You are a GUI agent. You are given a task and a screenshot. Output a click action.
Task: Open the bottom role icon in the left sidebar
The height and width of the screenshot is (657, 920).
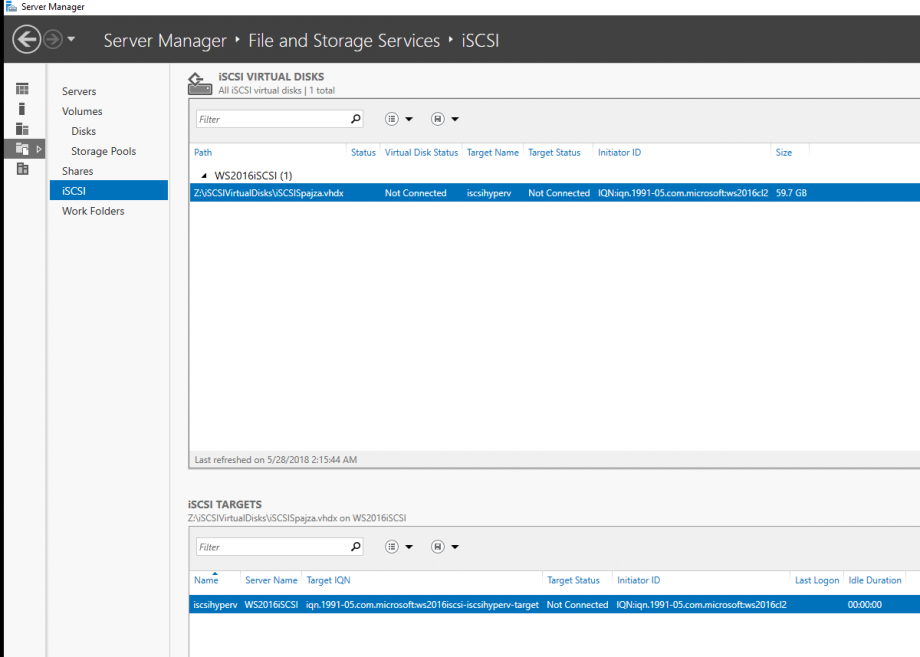point(22,169)
